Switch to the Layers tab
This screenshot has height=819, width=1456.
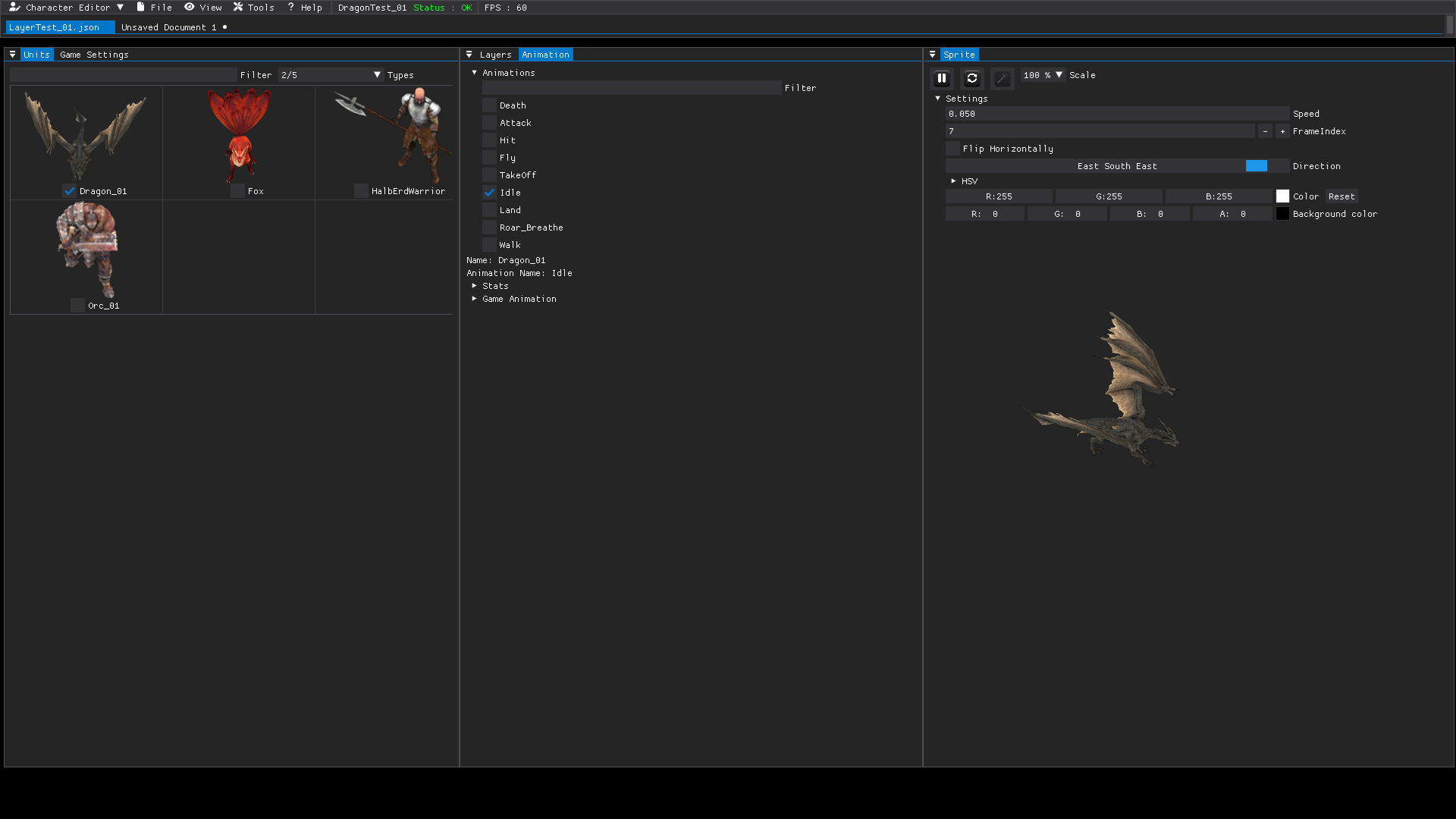click(494, 54)
